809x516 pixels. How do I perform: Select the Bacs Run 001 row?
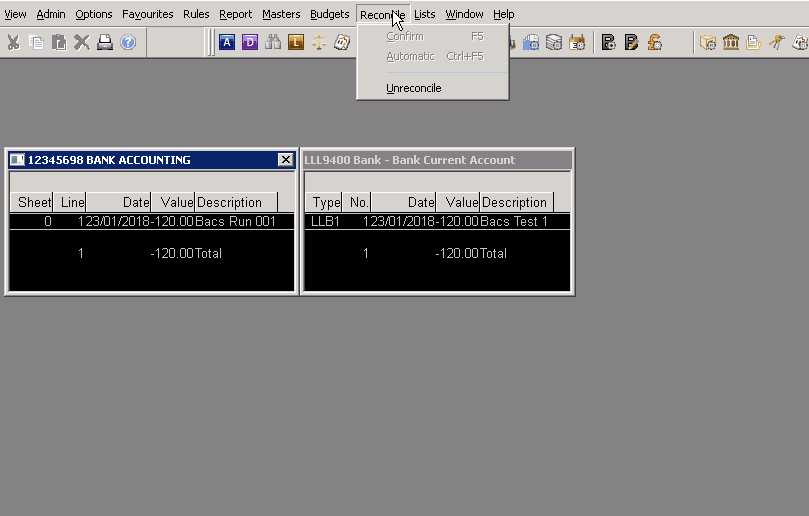pyautogui.click(x=150, y=221)
